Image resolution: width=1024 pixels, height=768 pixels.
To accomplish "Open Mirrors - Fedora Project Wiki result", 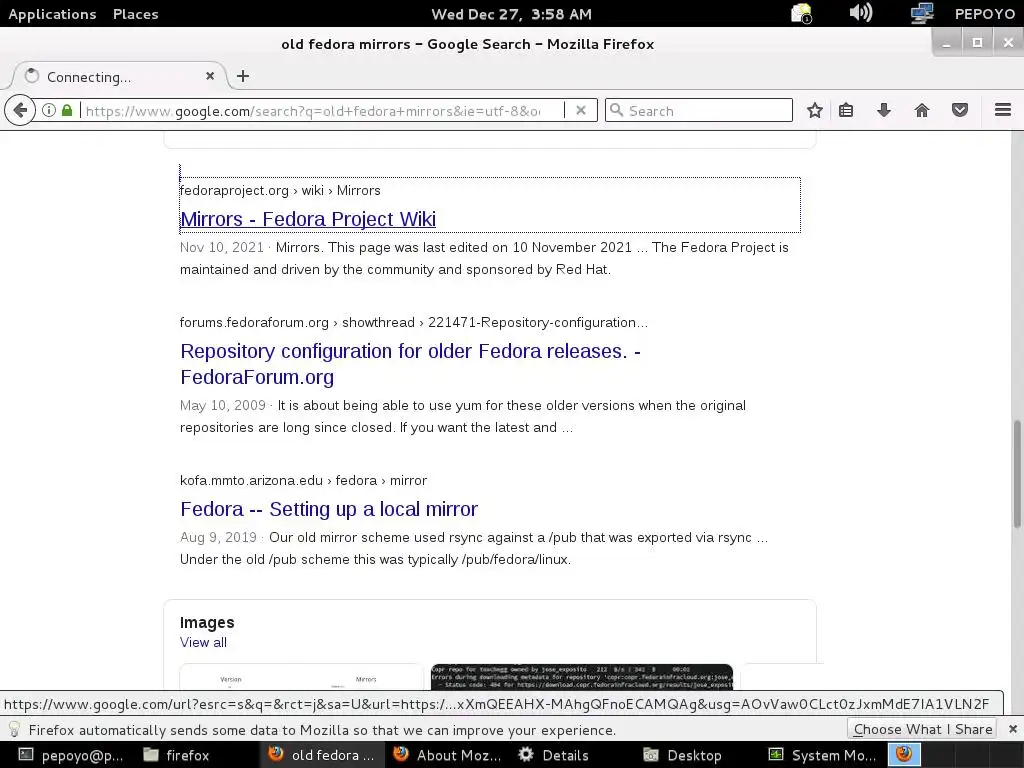I will 308,219.
